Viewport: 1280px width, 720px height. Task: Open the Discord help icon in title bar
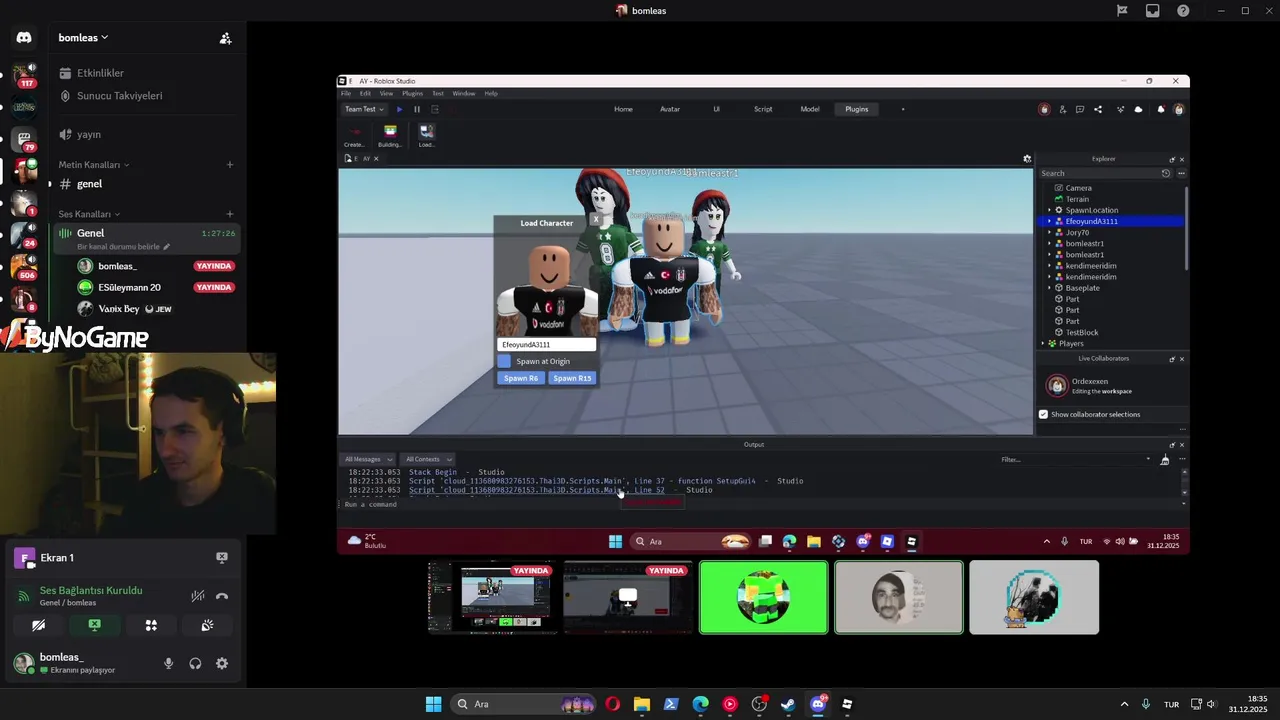[x=1183, y=11]
